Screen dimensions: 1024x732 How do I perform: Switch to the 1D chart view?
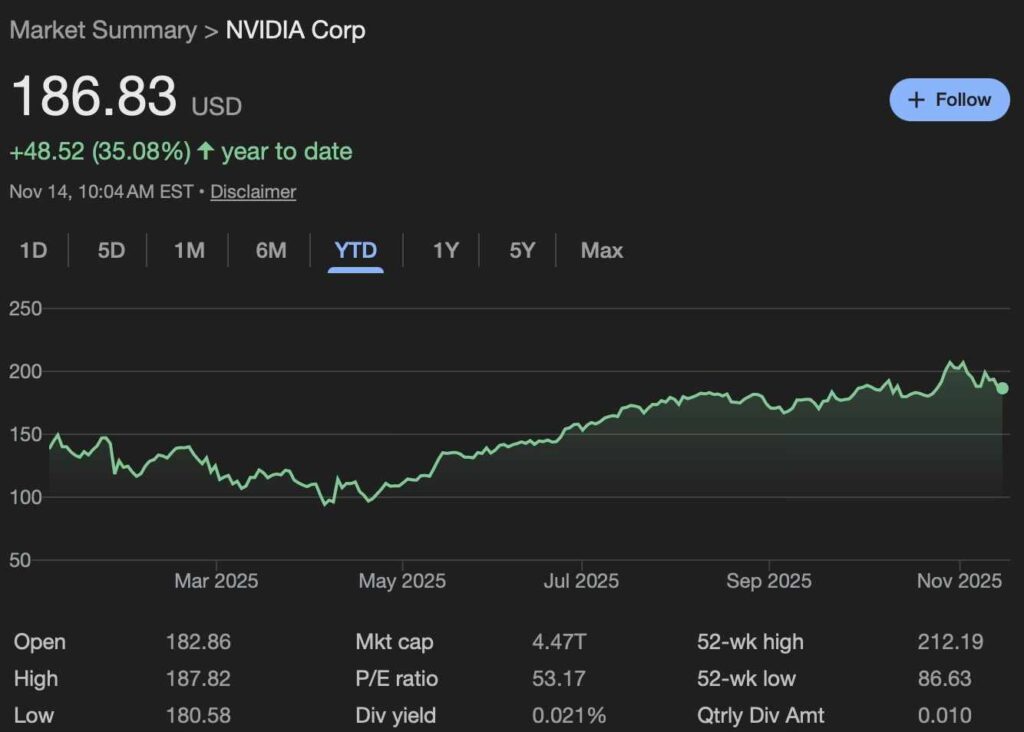click(x=32, y=251)
